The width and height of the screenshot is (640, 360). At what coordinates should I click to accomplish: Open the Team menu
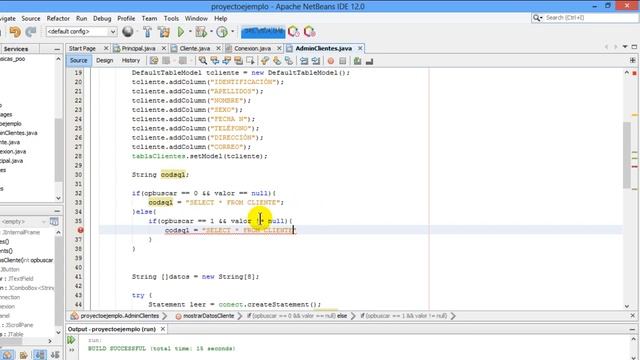tap(149, 18)
